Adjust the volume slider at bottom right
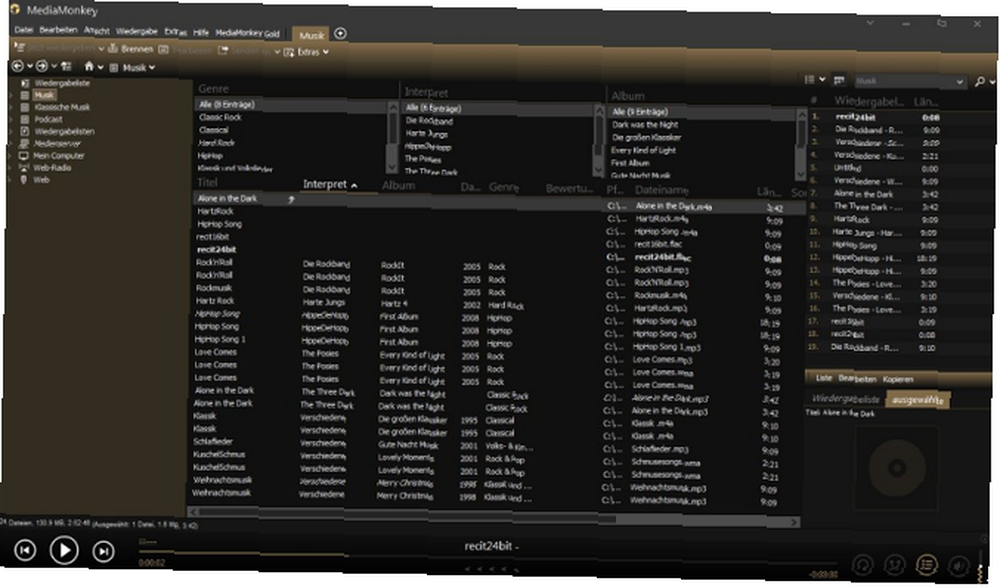1000x587 pixels. click(980, 565)
